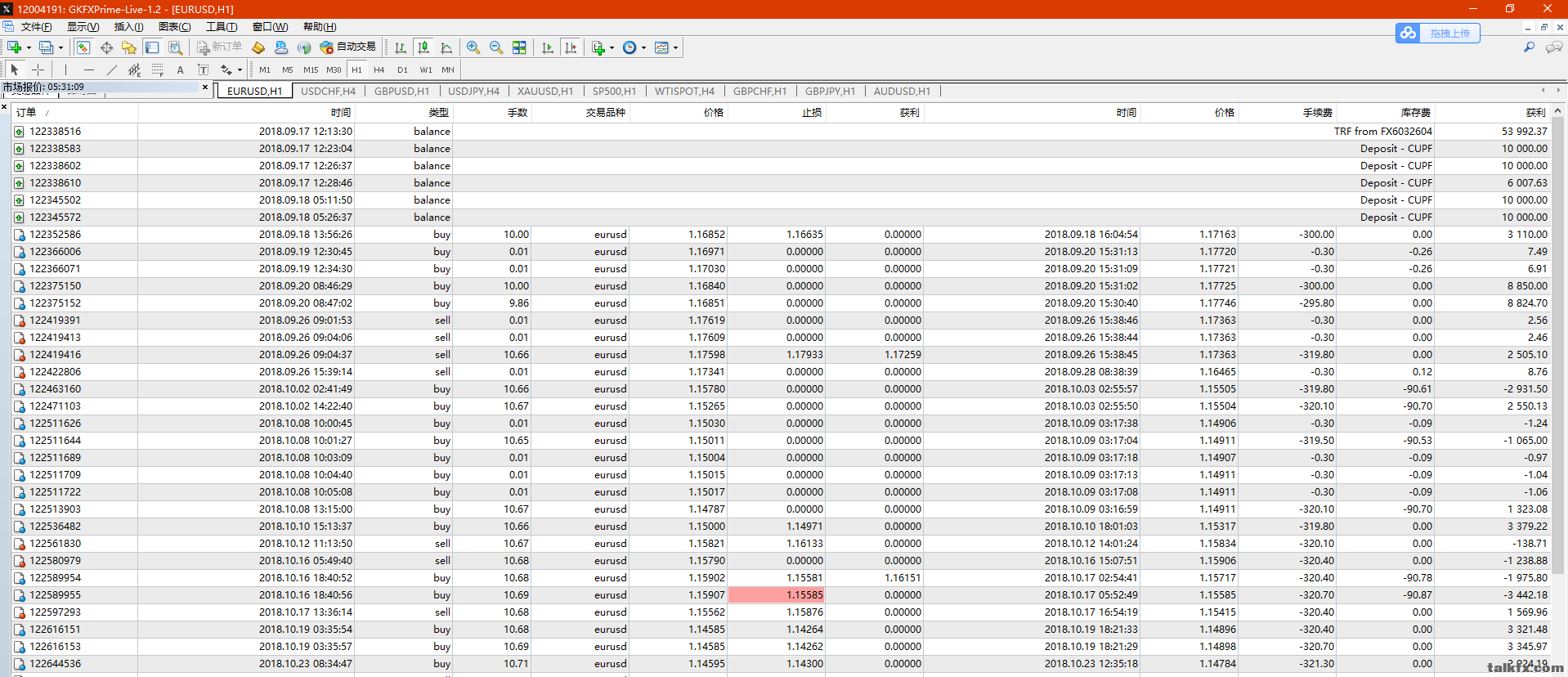This screenshot has width=1568, height=677.
Task: Open the periods clock dropdown arrow
Action: 643,47
